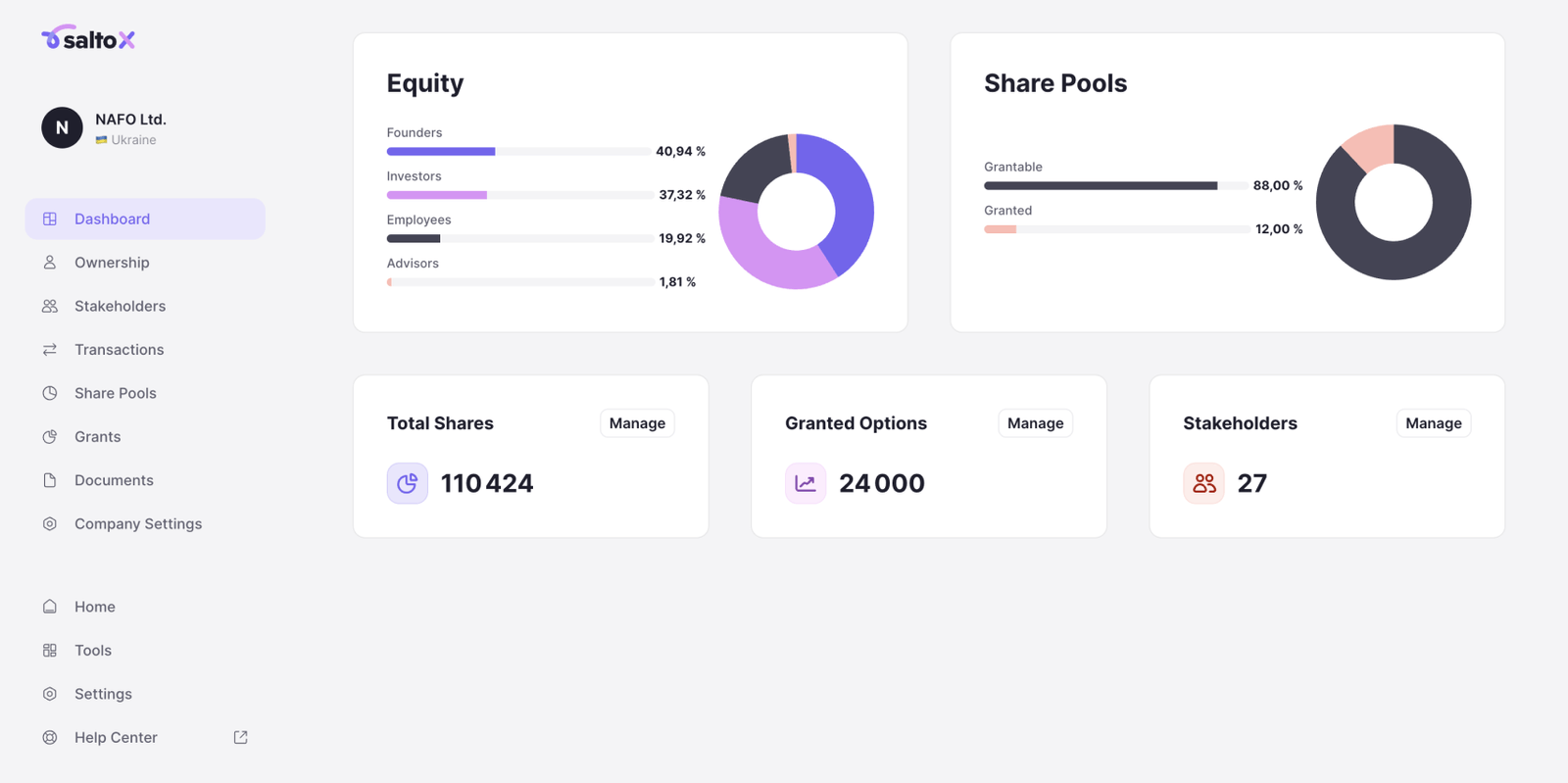
Task: Select the Tools grid icon near the bottom
Action: tap(49, 650)
